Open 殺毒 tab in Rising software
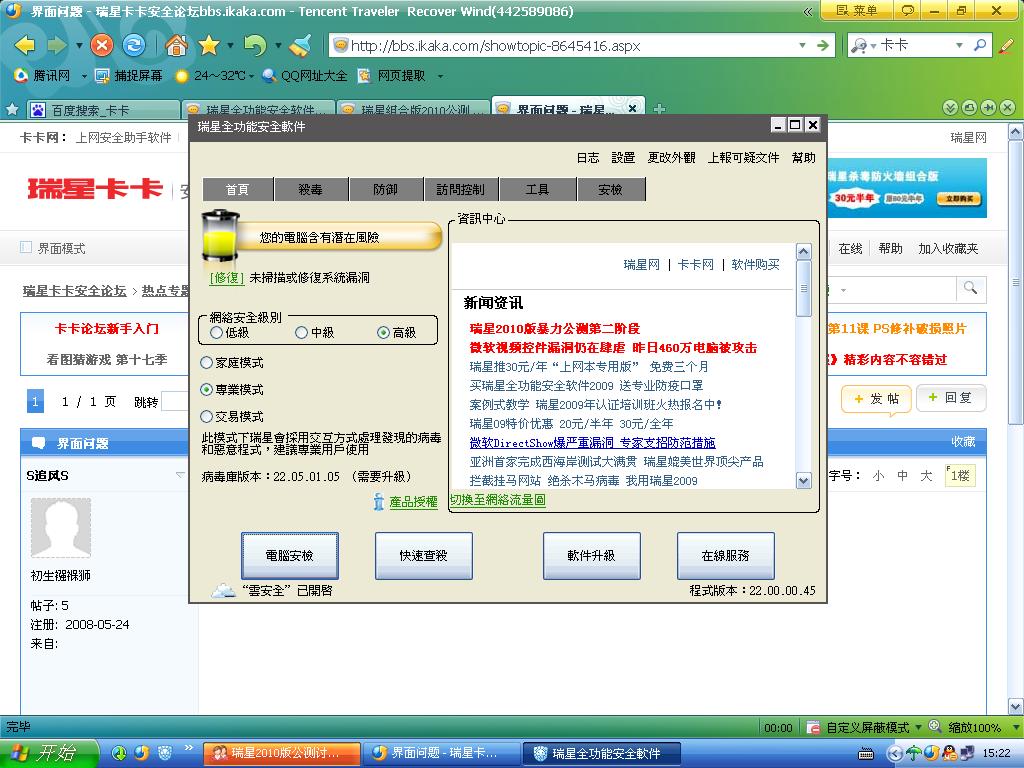 311,189
